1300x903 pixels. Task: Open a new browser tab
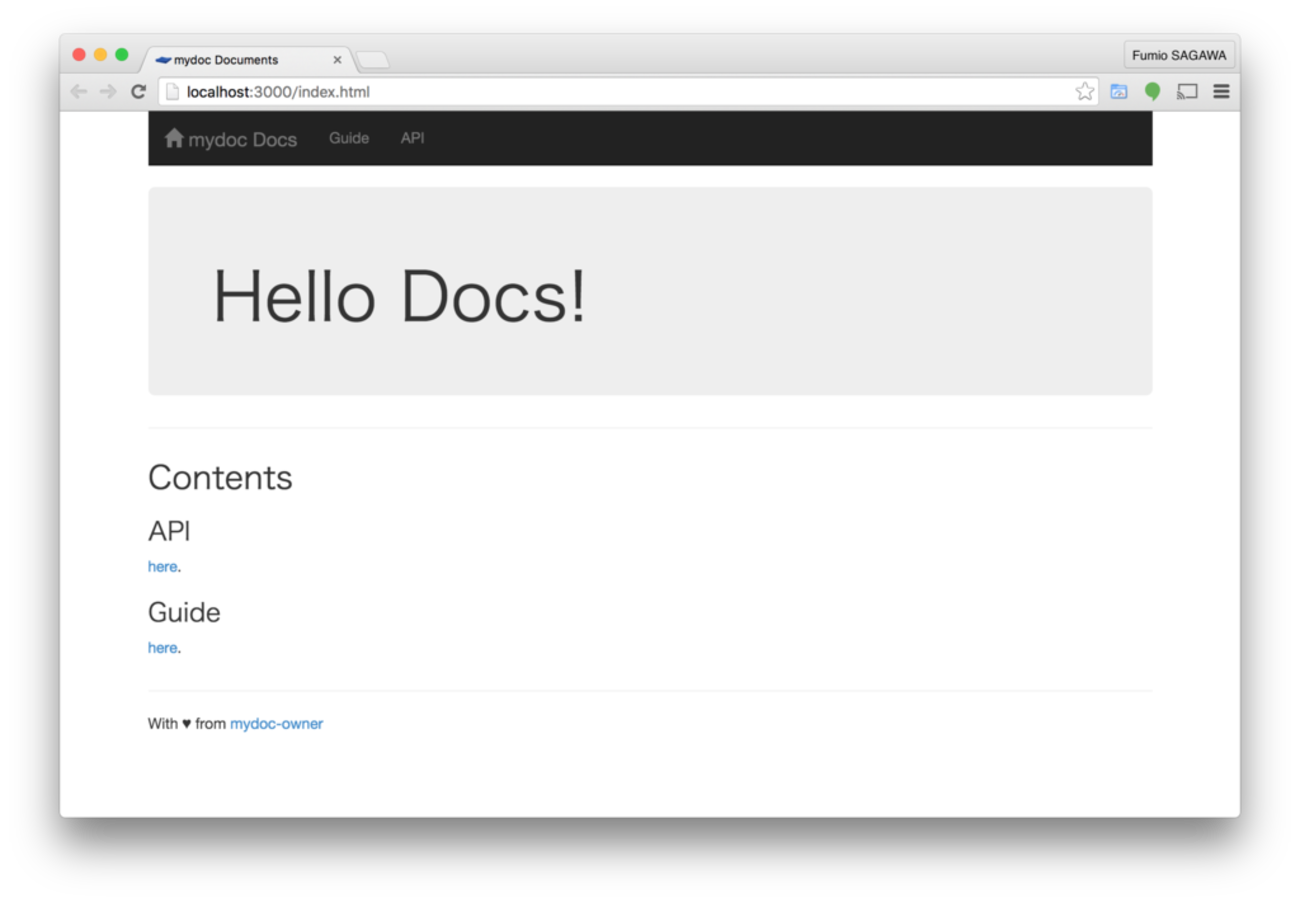[x=373, y=60]
